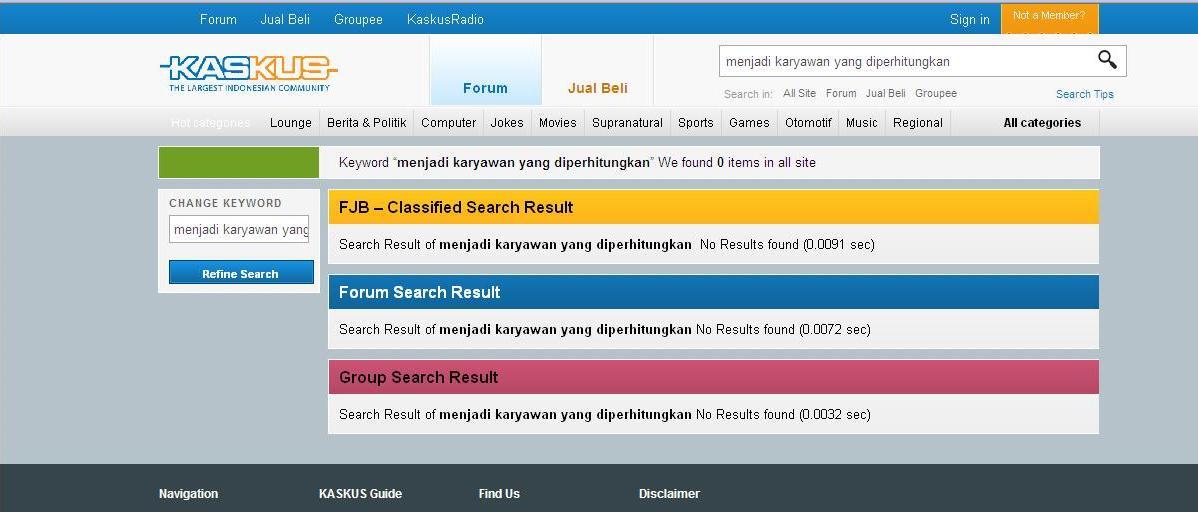This screenshot has width=1198, height=512.
Task: Open Jokes category
Action: coord(507,122)
